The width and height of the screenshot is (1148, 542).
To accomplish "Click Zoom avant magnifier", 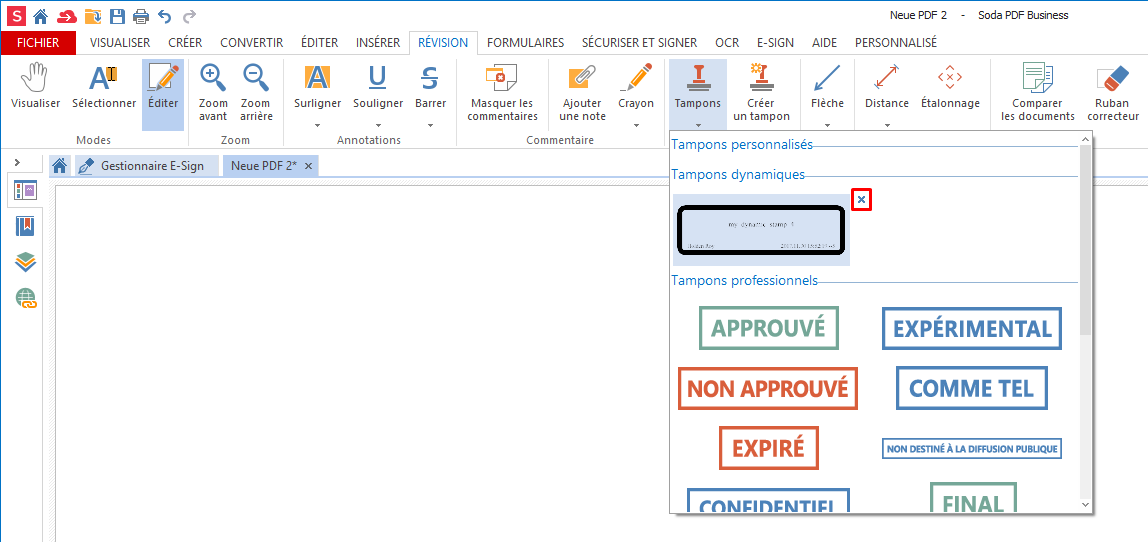I will [x=213, y=92].
